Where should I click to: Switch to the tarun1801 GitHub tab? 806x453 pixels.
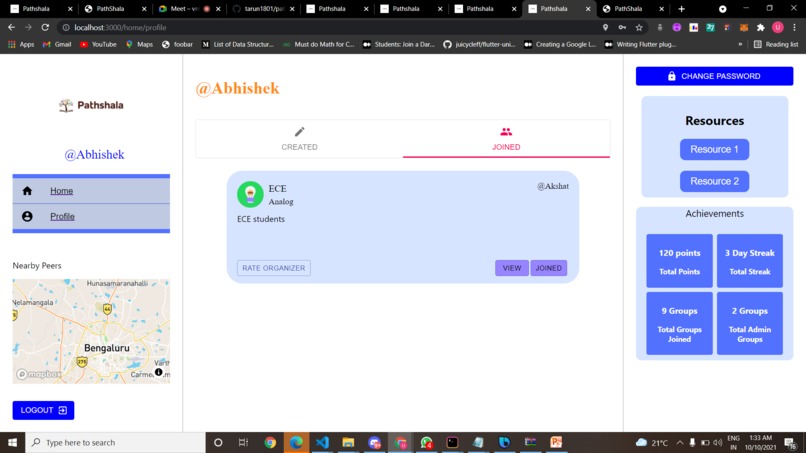click(263, 9)
